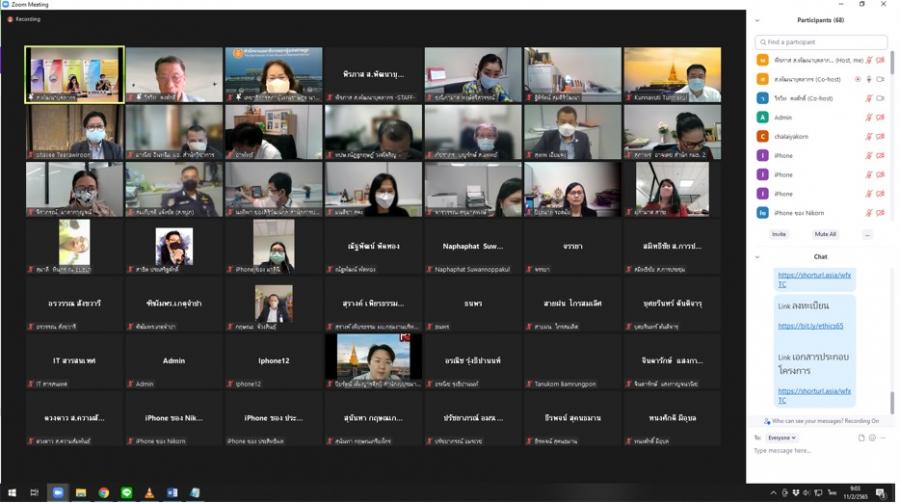Open LINE from the taskbar
The image size is (900, 503).
point(126,493)
